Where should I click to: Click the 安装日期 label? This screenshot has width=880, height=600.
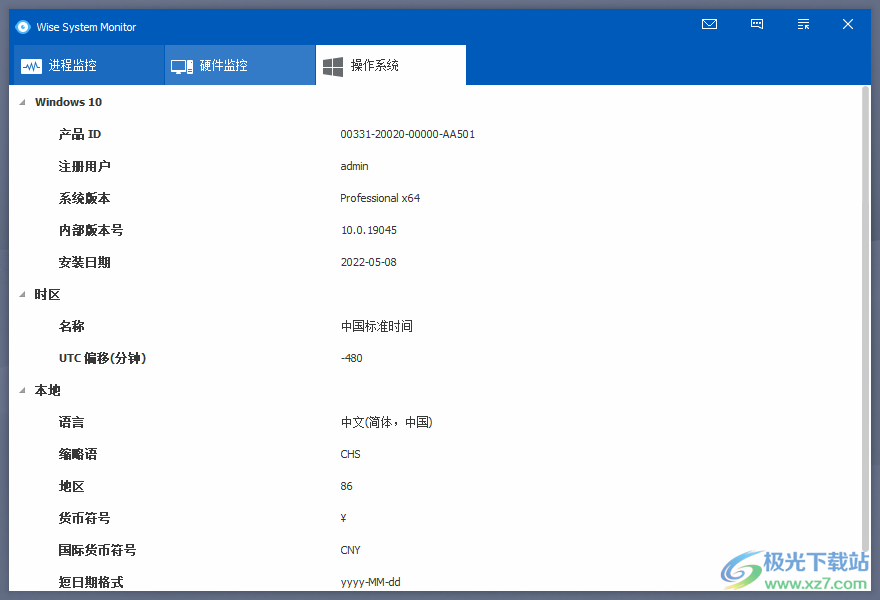(x=84, y=262)
